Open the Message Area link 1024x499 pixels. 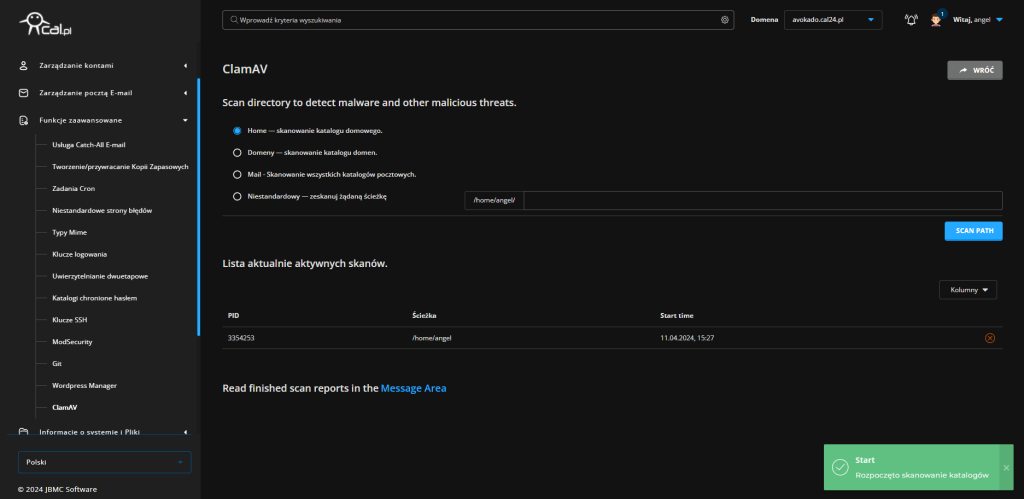point(413,388)
